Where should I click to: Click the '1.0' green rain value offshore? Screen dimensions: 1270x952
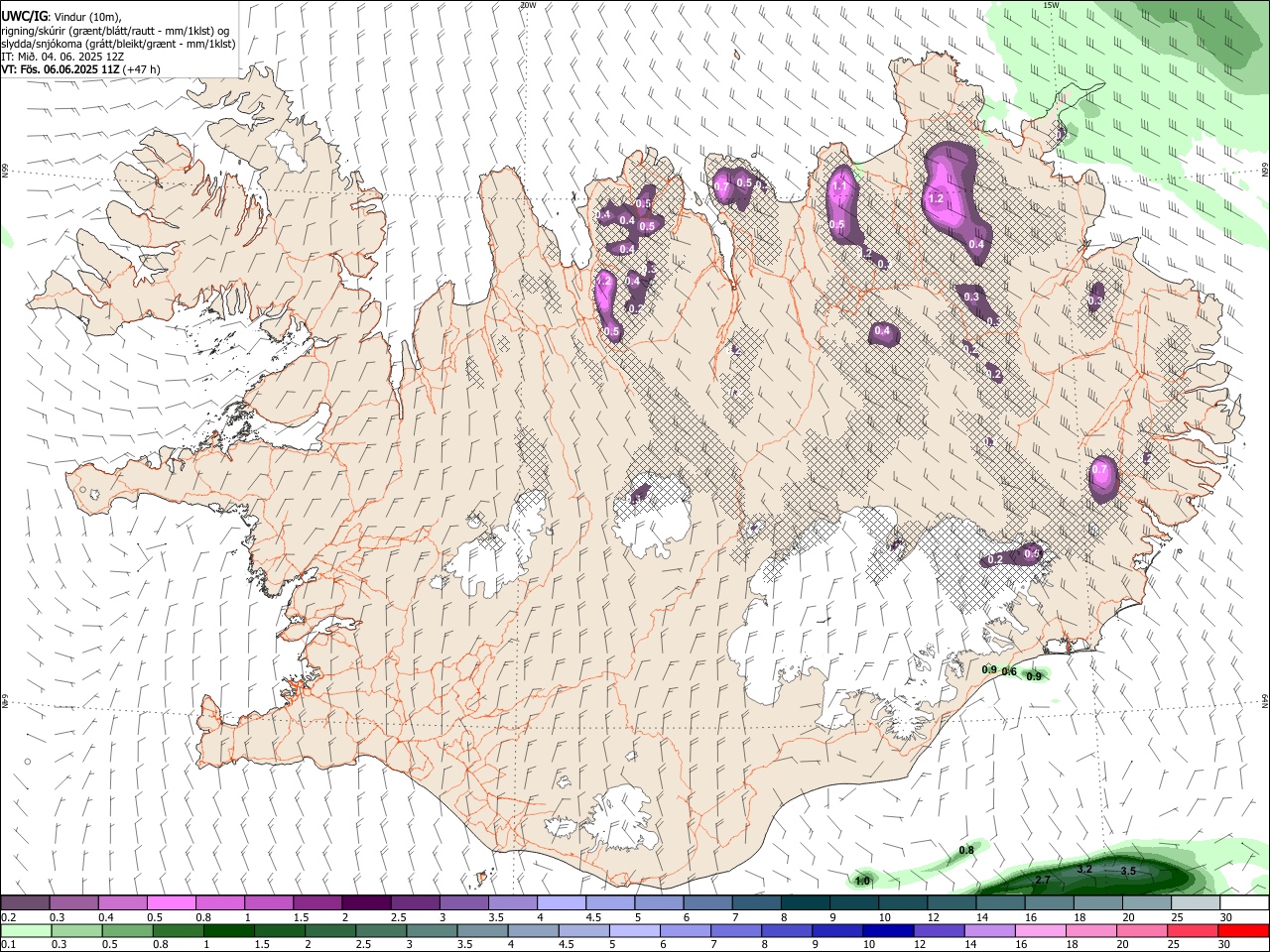[x=862, y=880]
